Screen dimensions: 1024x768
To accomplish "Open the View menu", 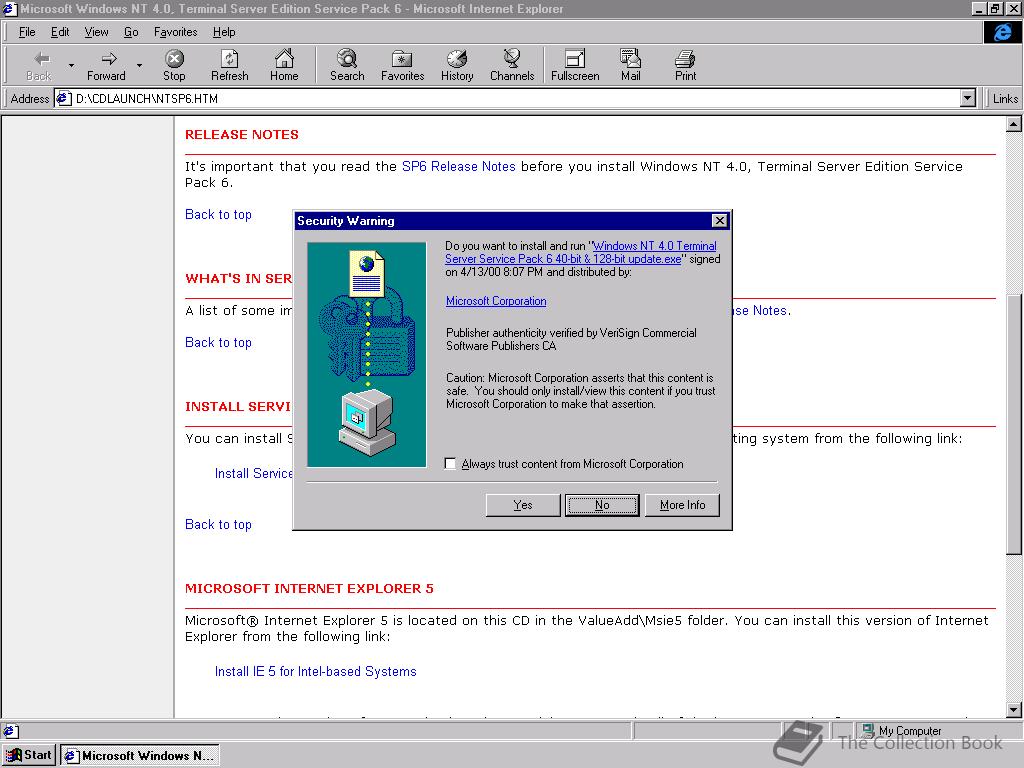I will 96,32.
